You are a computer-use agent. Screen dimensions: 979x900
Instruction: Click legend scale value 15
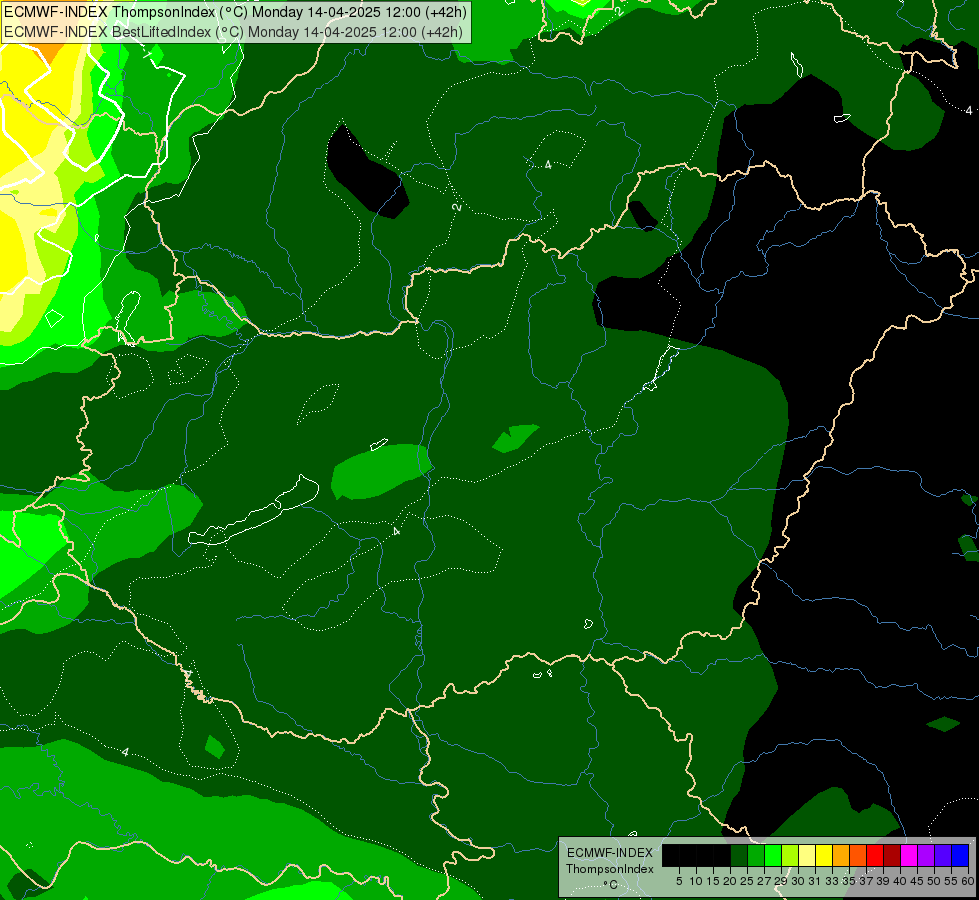coord(714,881)
